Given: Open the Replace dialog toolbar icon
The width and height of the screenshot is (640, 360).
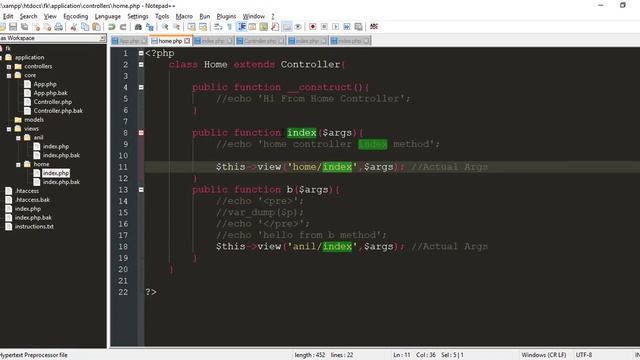Looking at the screenshot, I should coord(149,27).
